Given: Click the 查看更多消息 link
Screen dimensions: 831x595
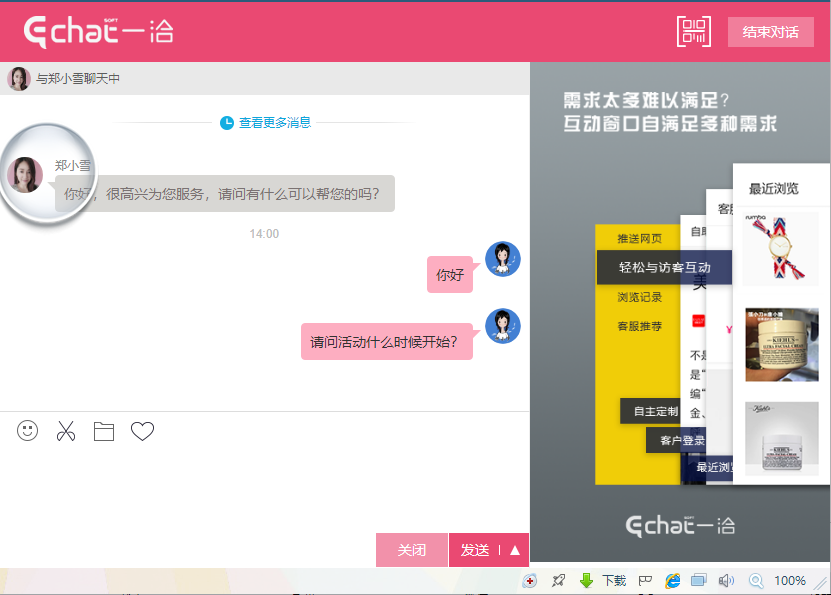Looking at the screenshot, I should tap(275, 123).
